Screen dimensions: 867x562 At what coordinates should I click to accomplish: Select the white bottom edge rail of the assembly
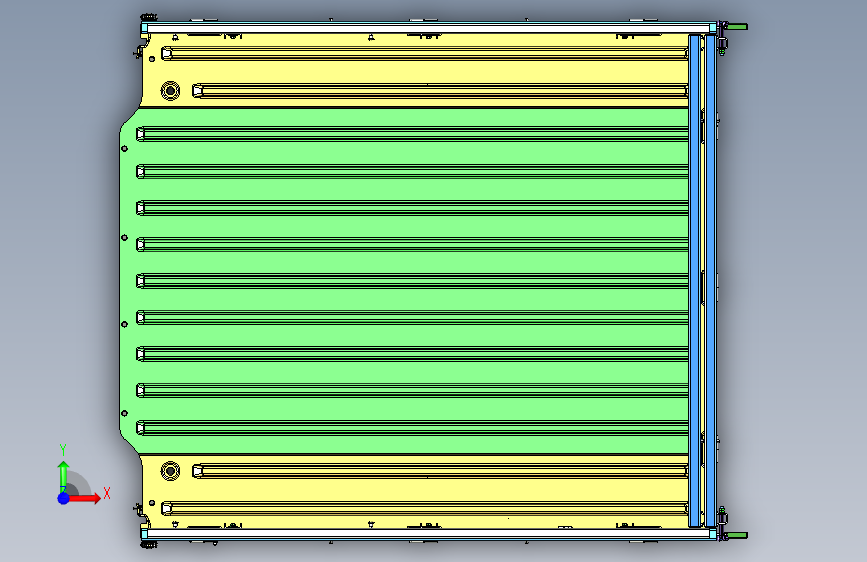pyautogui.click(x=429, y=534)
